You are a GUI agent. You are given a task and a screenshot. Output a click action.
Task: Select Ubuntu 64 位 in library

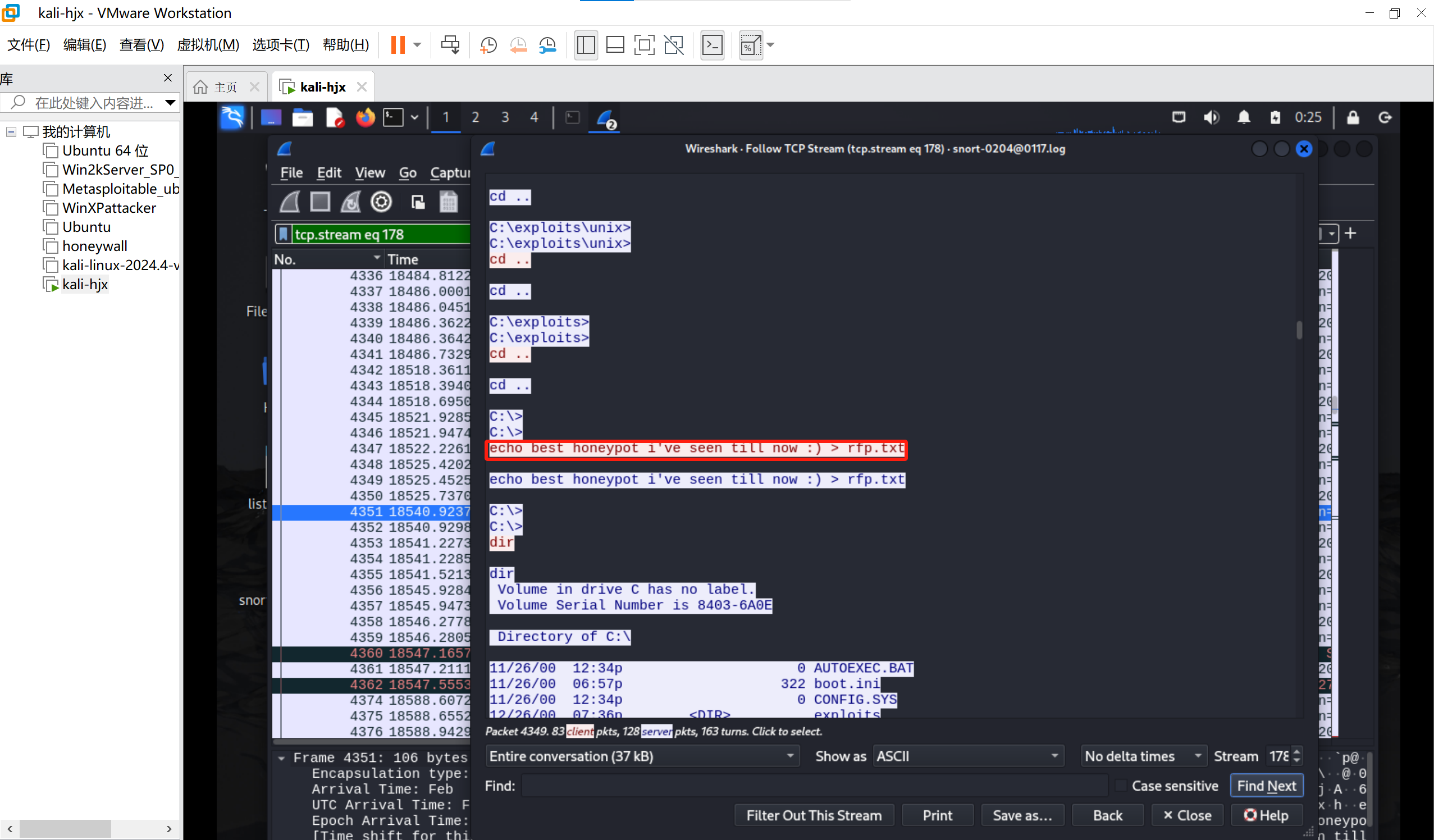105,151
